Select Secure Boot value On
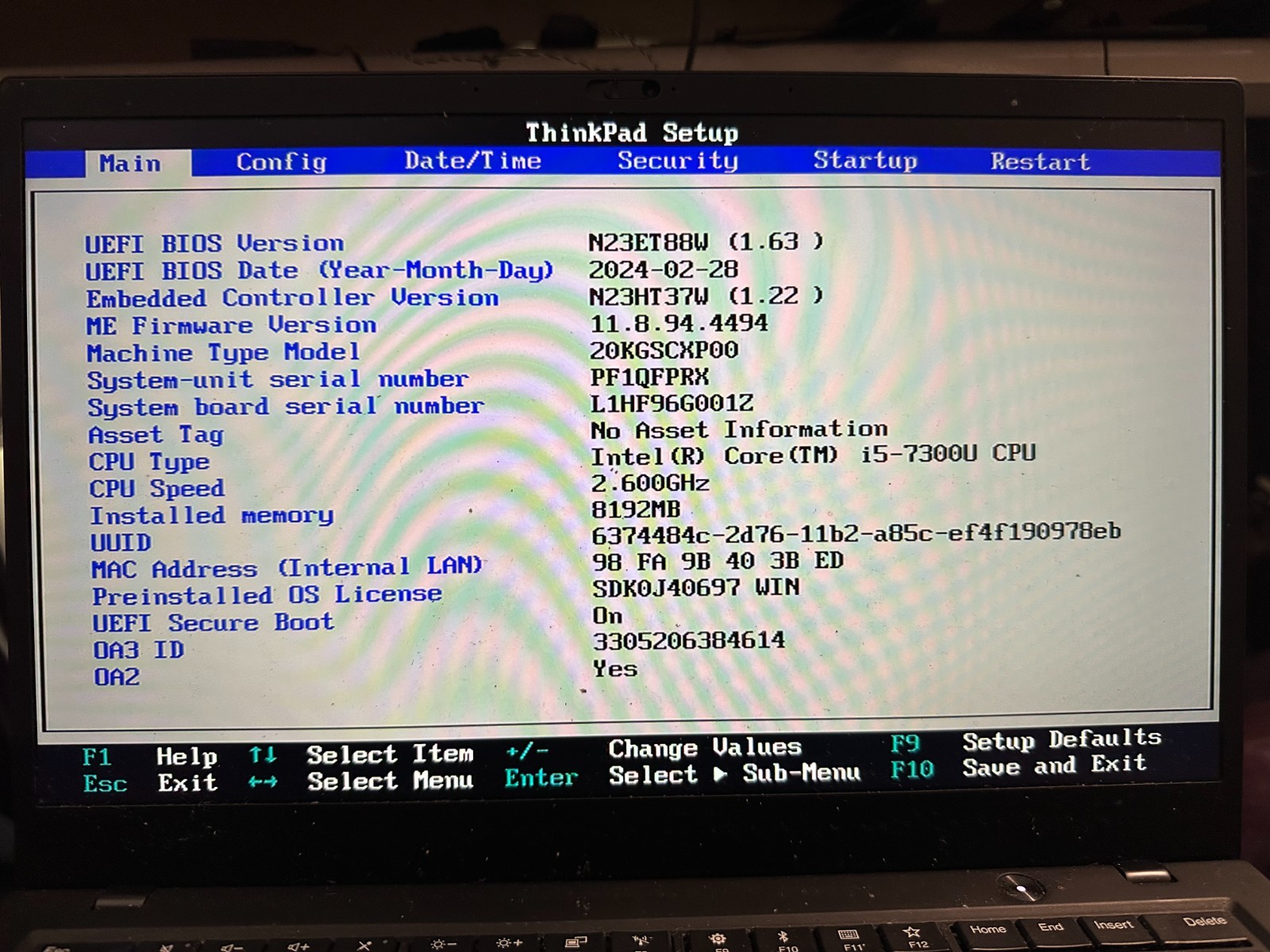The image size is (1270, 952). (x=607, y=616)
